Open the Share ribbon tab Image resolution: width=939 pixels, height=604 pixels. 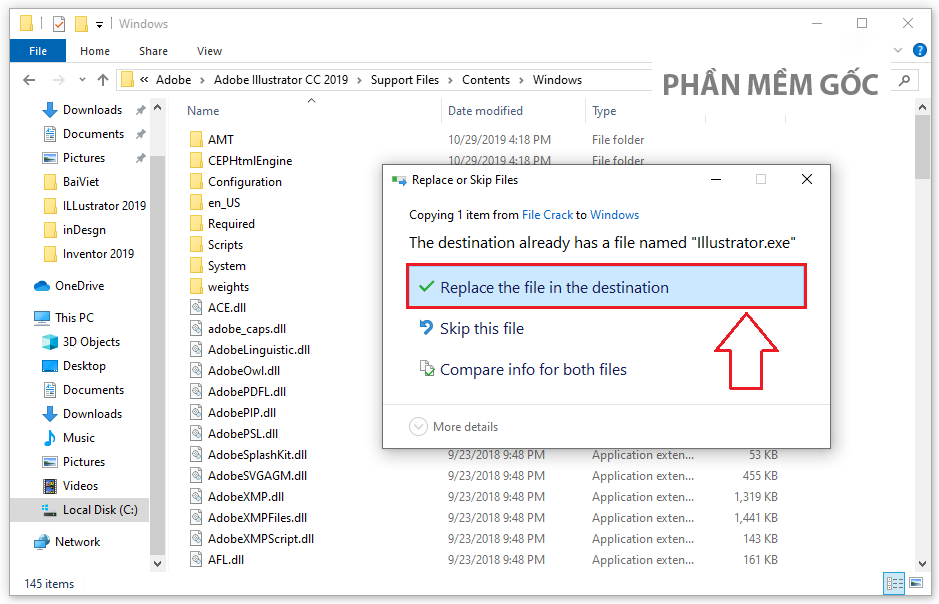(153, 51)
